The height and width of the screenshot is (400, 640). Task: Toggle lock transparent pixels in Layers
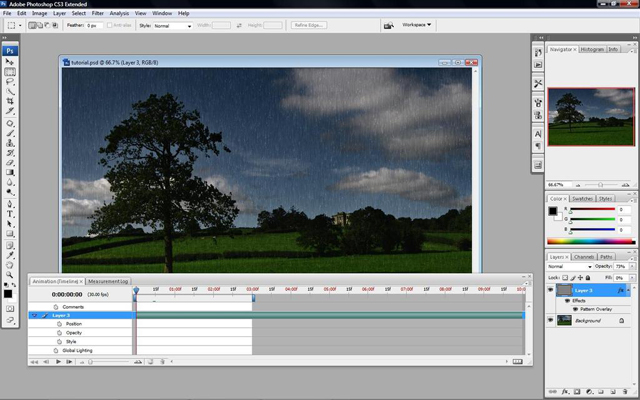tap(565, 278)
